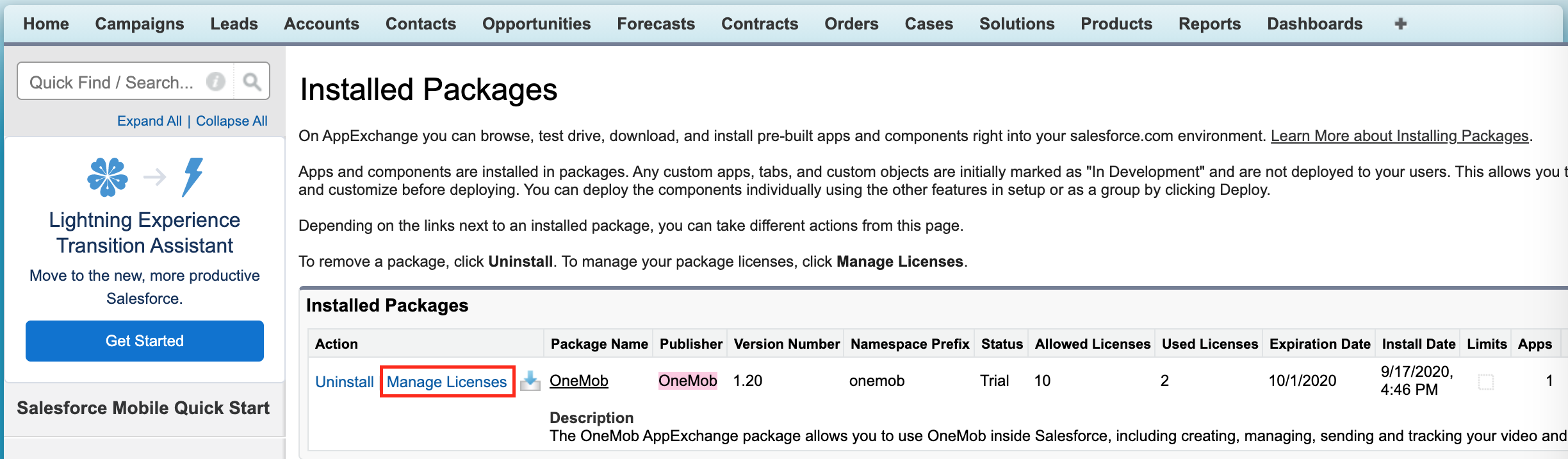Open the Forecasts tab
This screenshot has height=459, width=1568.
[x=656, y=24]
